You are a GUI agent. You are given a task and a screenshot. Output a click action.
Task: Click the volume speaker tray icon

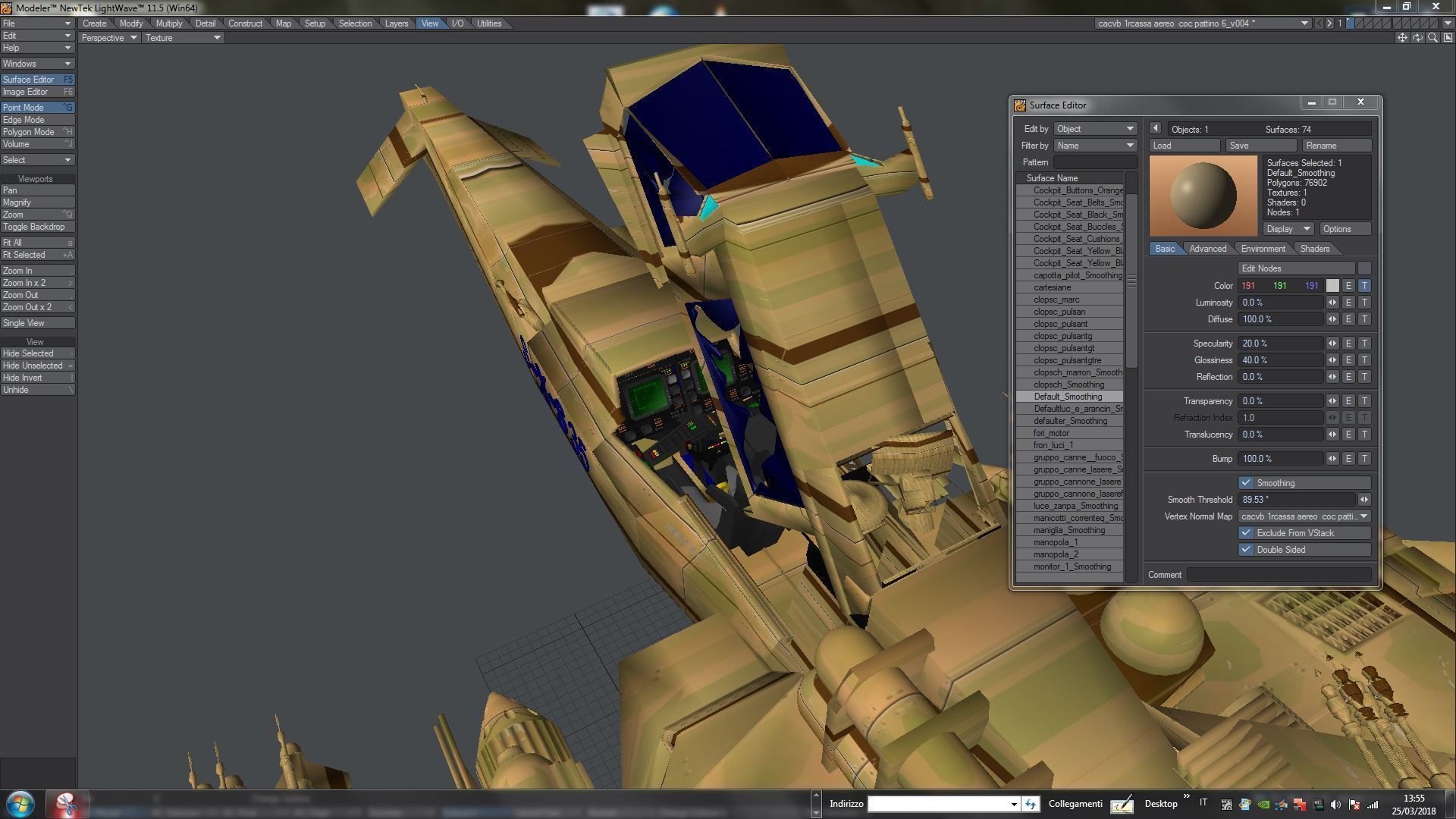[1335, 805]
